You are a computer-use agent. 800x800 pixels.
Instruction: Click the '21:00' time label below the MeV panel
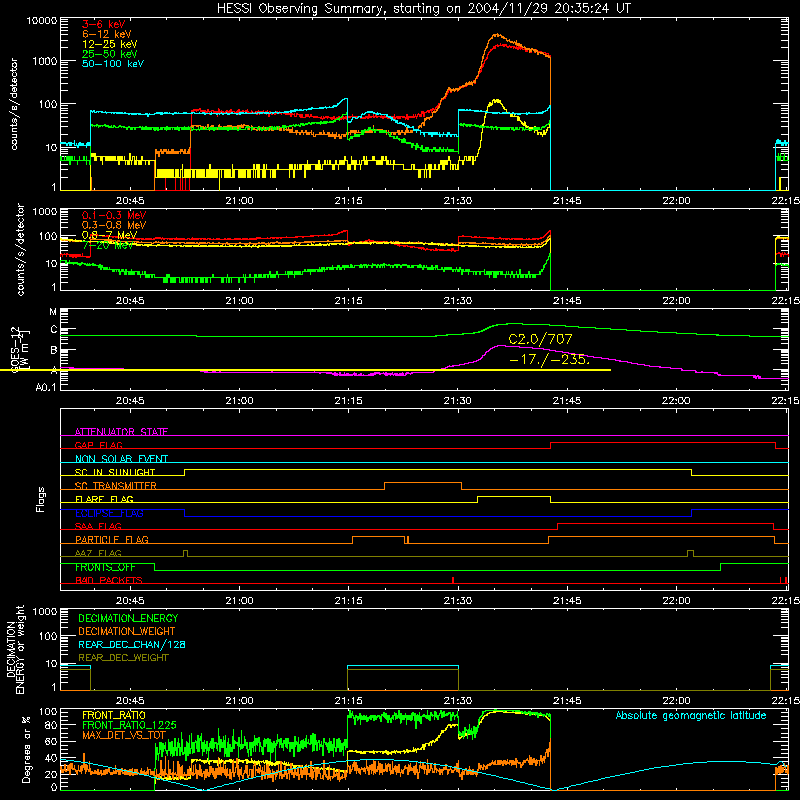[x=239, y=301]
